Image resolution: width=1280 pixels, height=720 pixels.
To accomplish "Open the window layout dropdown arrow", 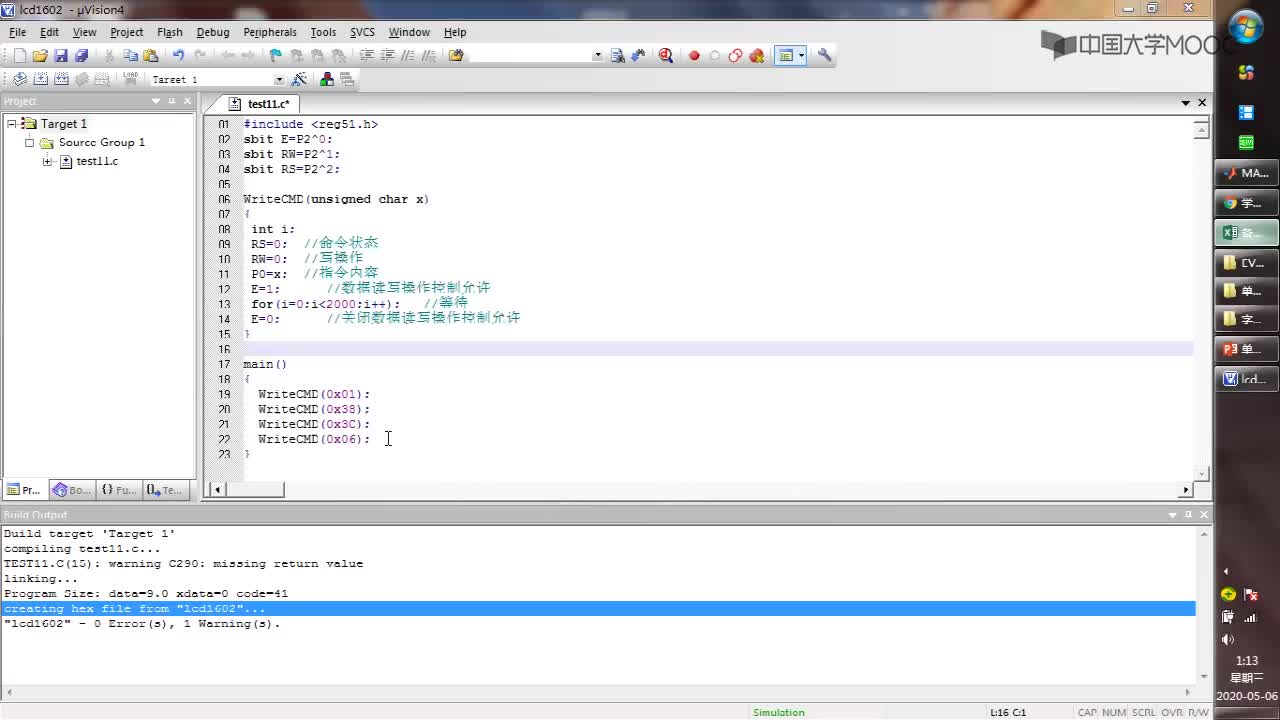I will point(801,56).
